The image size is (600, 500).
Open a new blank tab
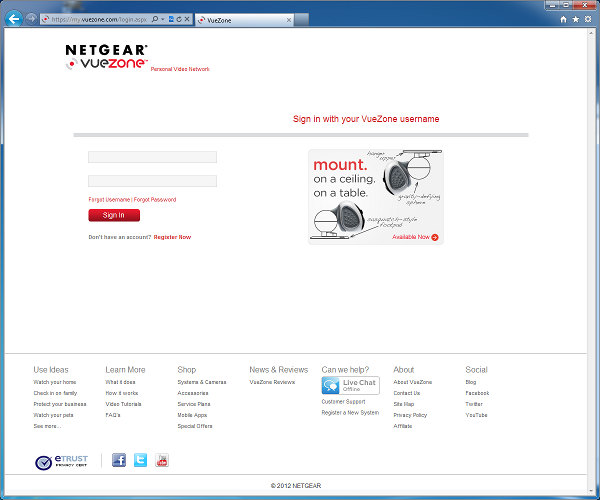coord(302,20)
